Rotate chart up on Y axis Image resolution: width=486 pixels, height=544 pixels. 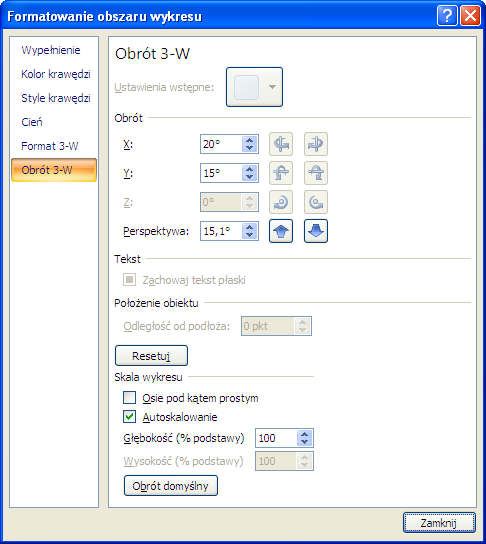pyautogui.click(x=281, y=173)
